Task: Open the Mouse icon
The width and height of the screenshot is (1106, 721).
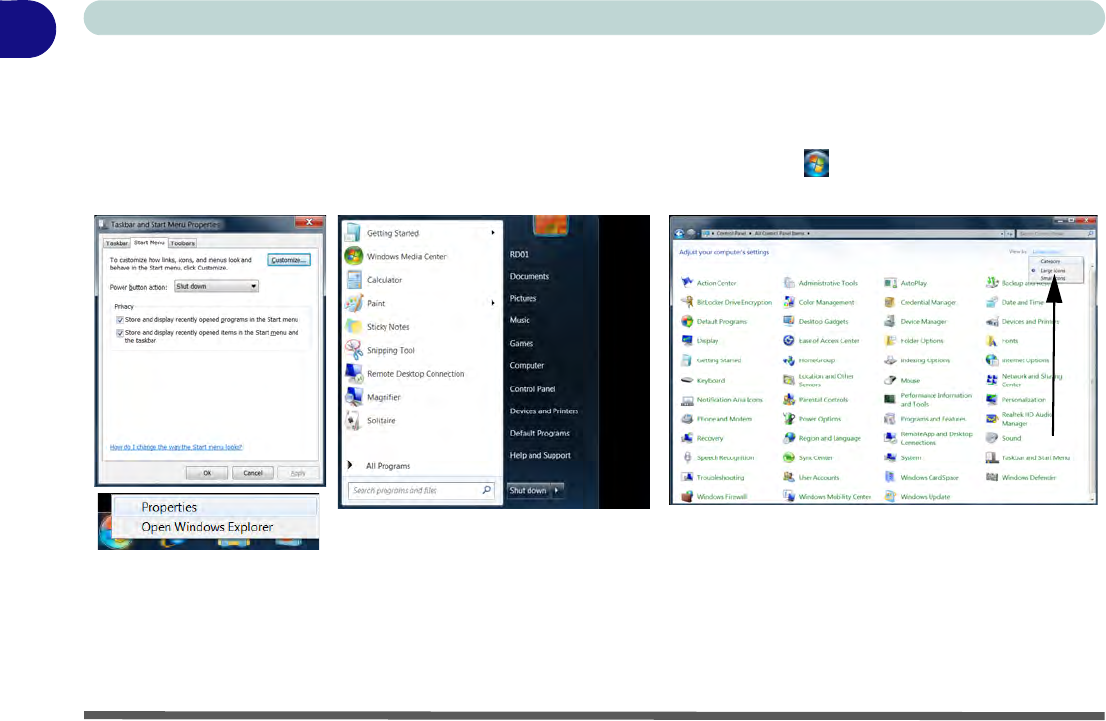Action: click(x=890, y=380)
